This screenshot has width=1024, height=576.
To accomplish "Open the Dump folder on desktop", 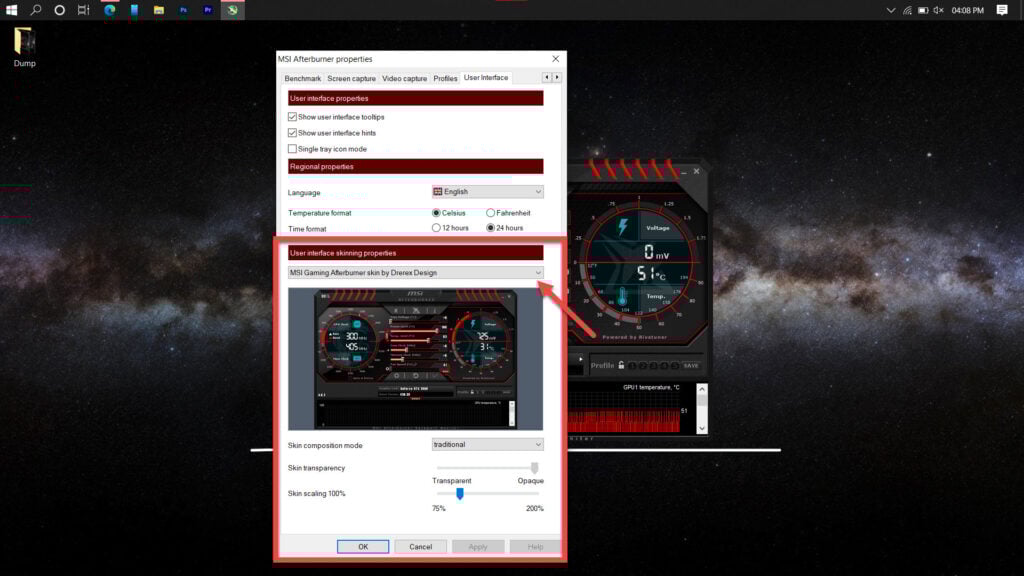I will tap(24, 47).
